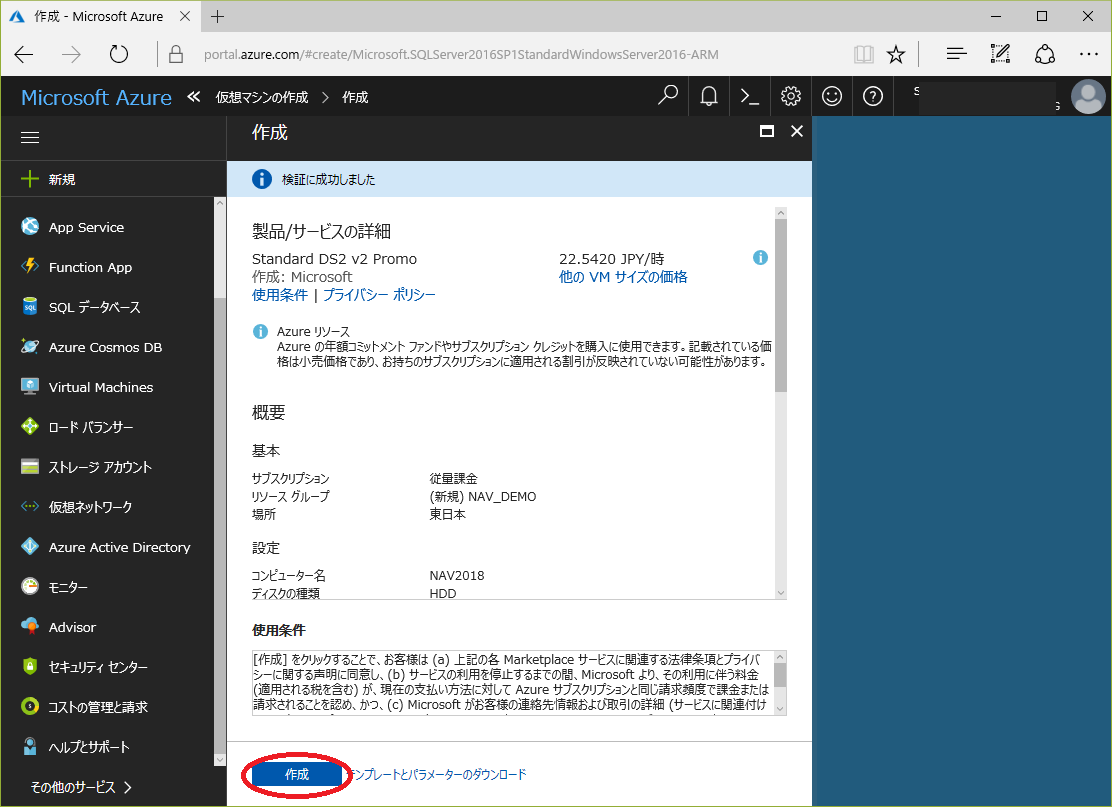
Task: Click the 東日本 location value
Action: (x=447, y=514)
